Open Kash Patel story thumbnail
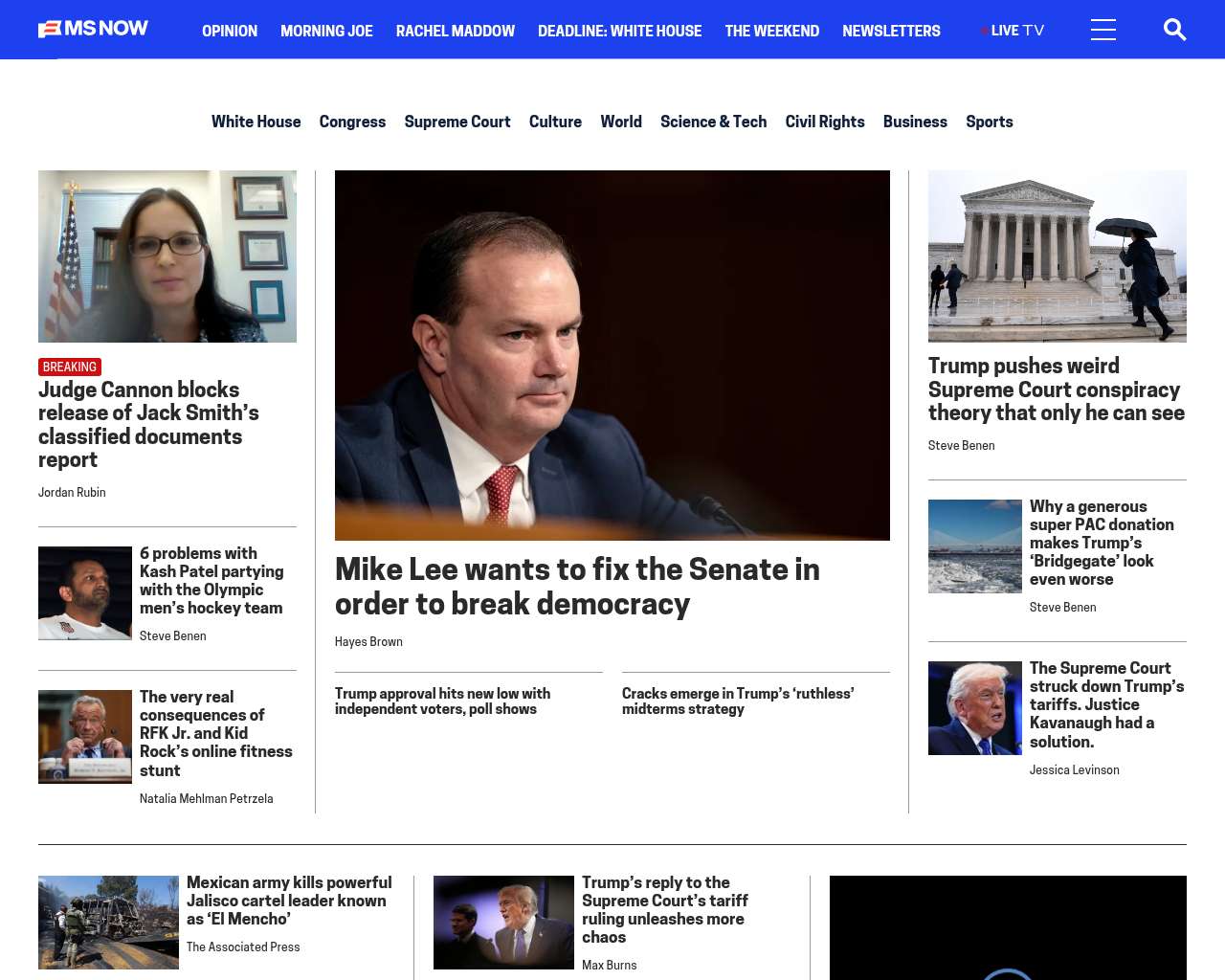The height and width of the screenshot is (980, 1225). pyautogui.click(x=85, y=593)
